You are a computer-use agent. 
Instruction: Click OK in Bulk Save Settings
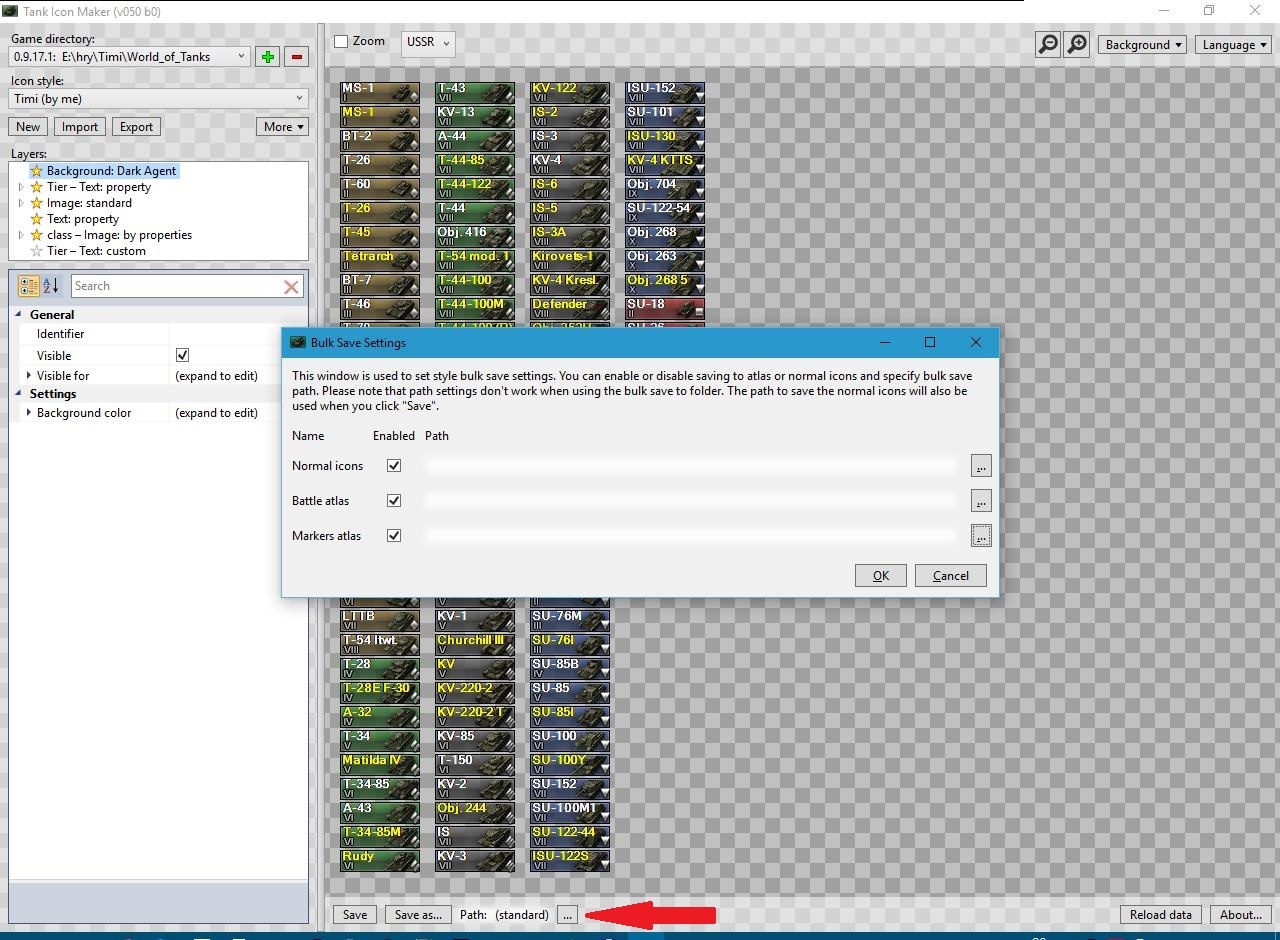coord(881,575)
